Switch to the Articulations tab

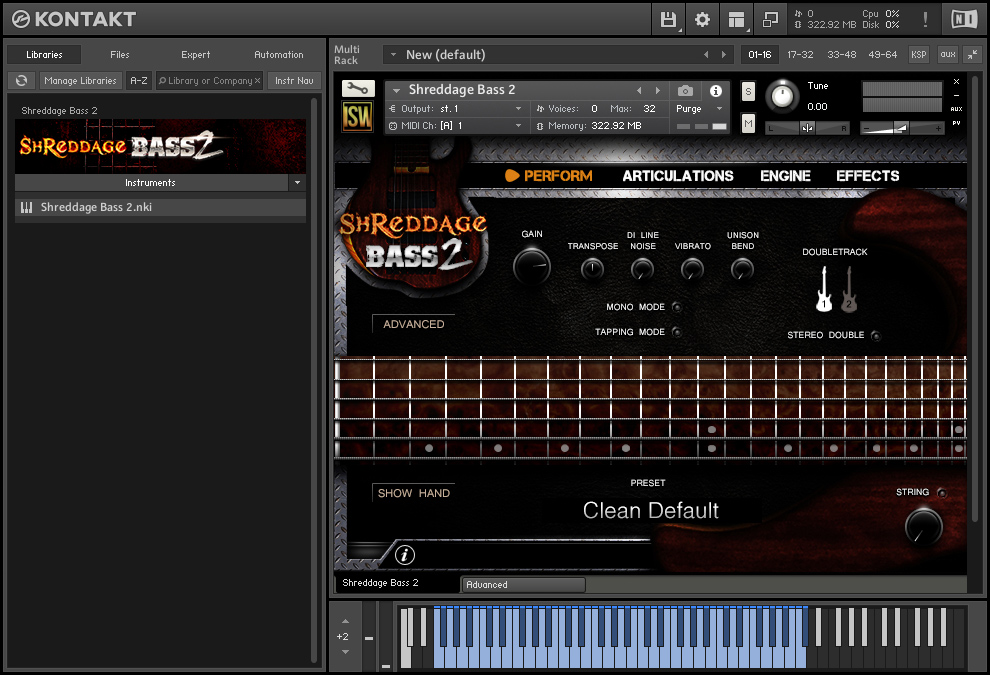point(677,176)
